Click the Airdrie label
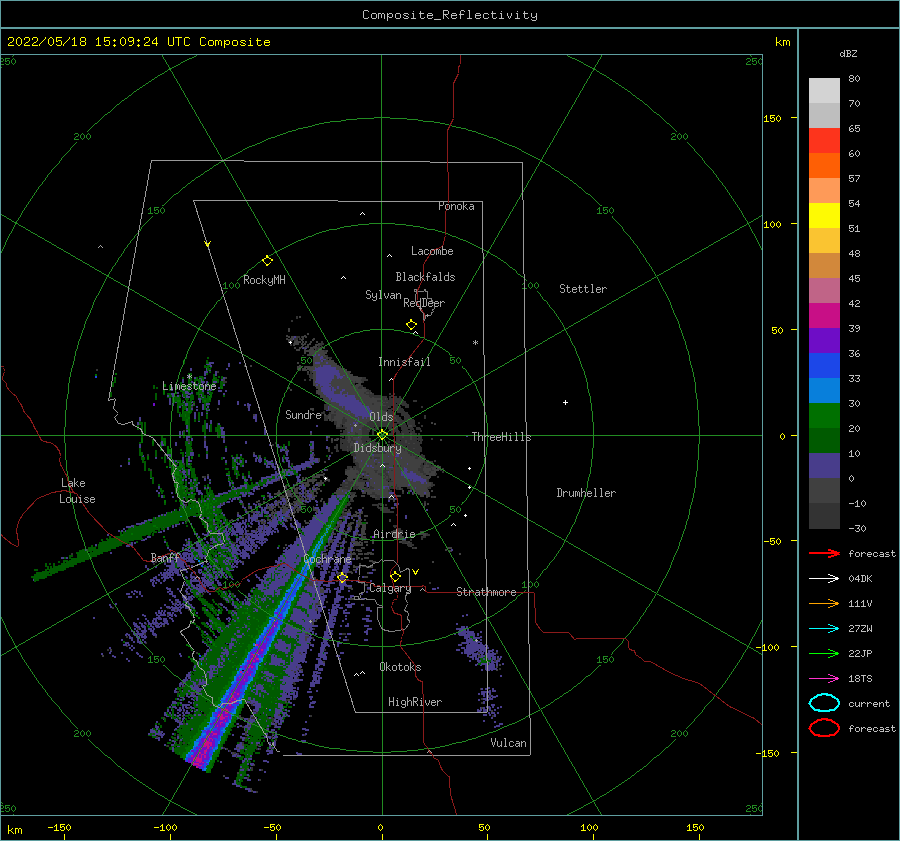 [394, 534]
